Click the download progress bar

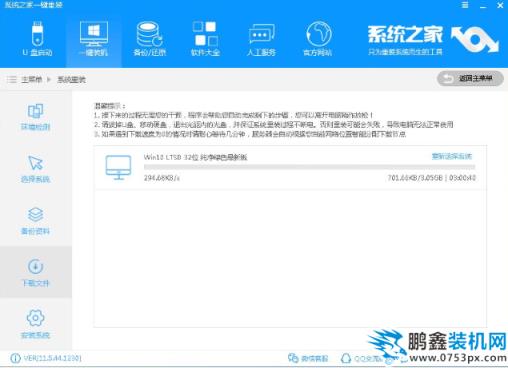pyautogui.click(x=309, y=167)
